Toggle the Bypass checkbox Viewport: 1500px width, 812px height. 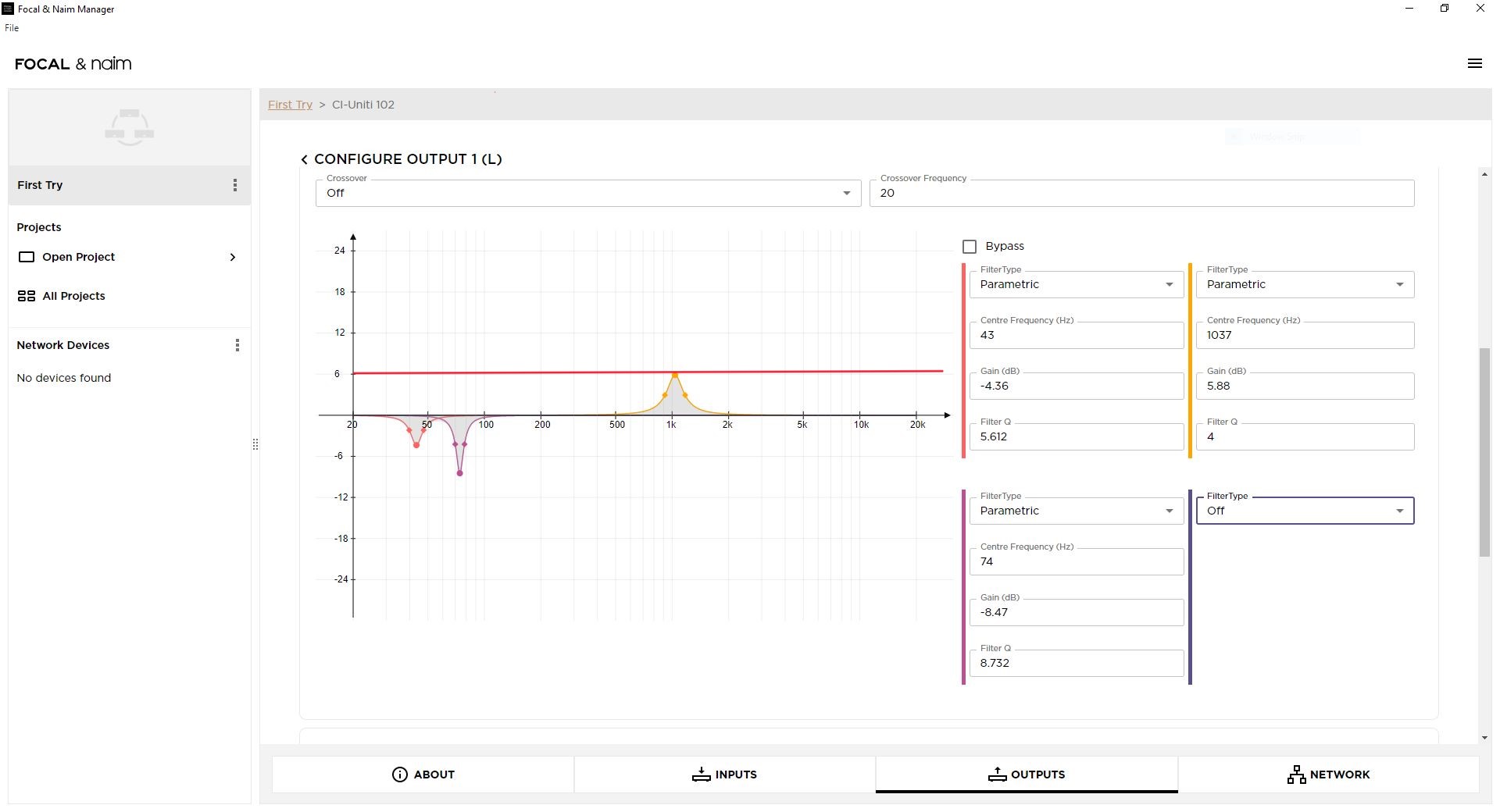pos(970,247)
